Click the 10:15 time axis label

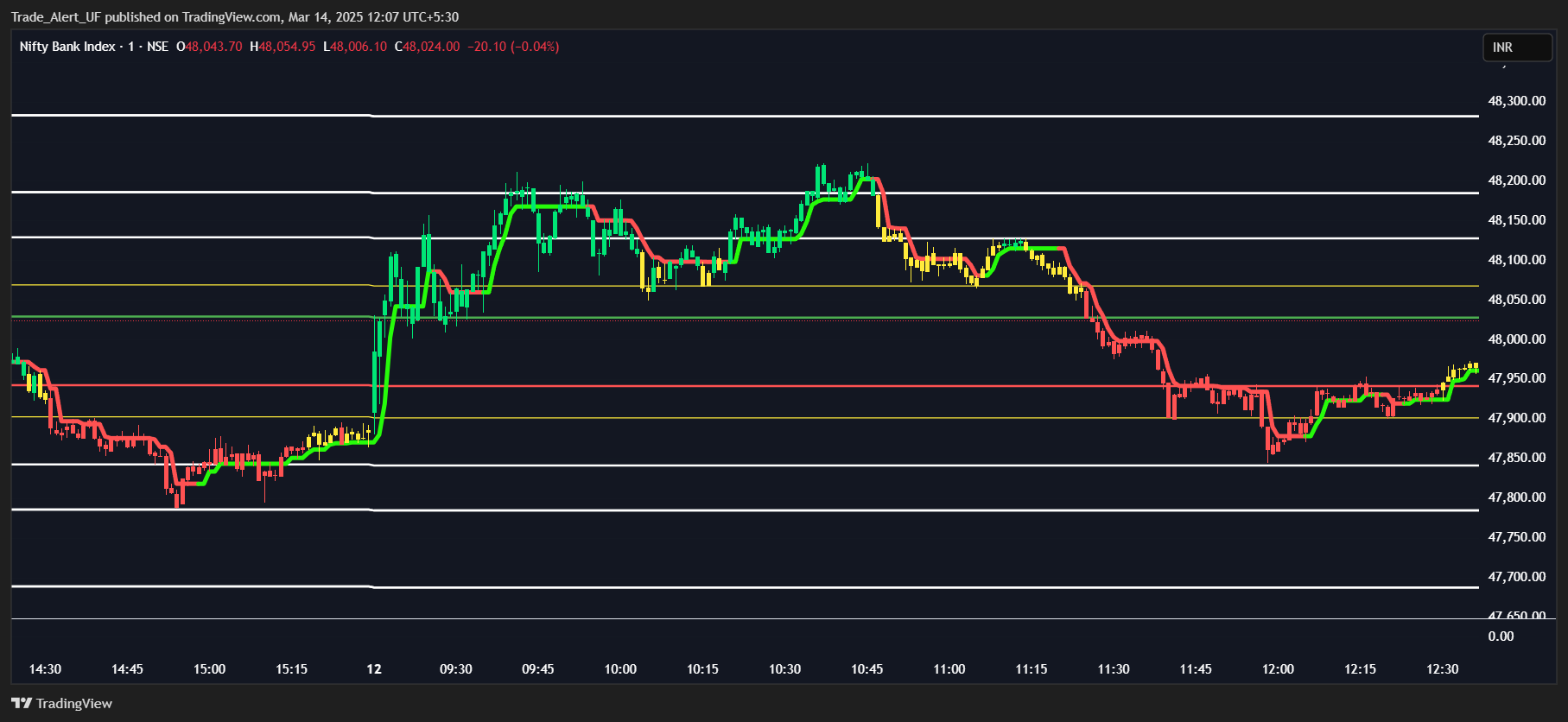(702, 669)
